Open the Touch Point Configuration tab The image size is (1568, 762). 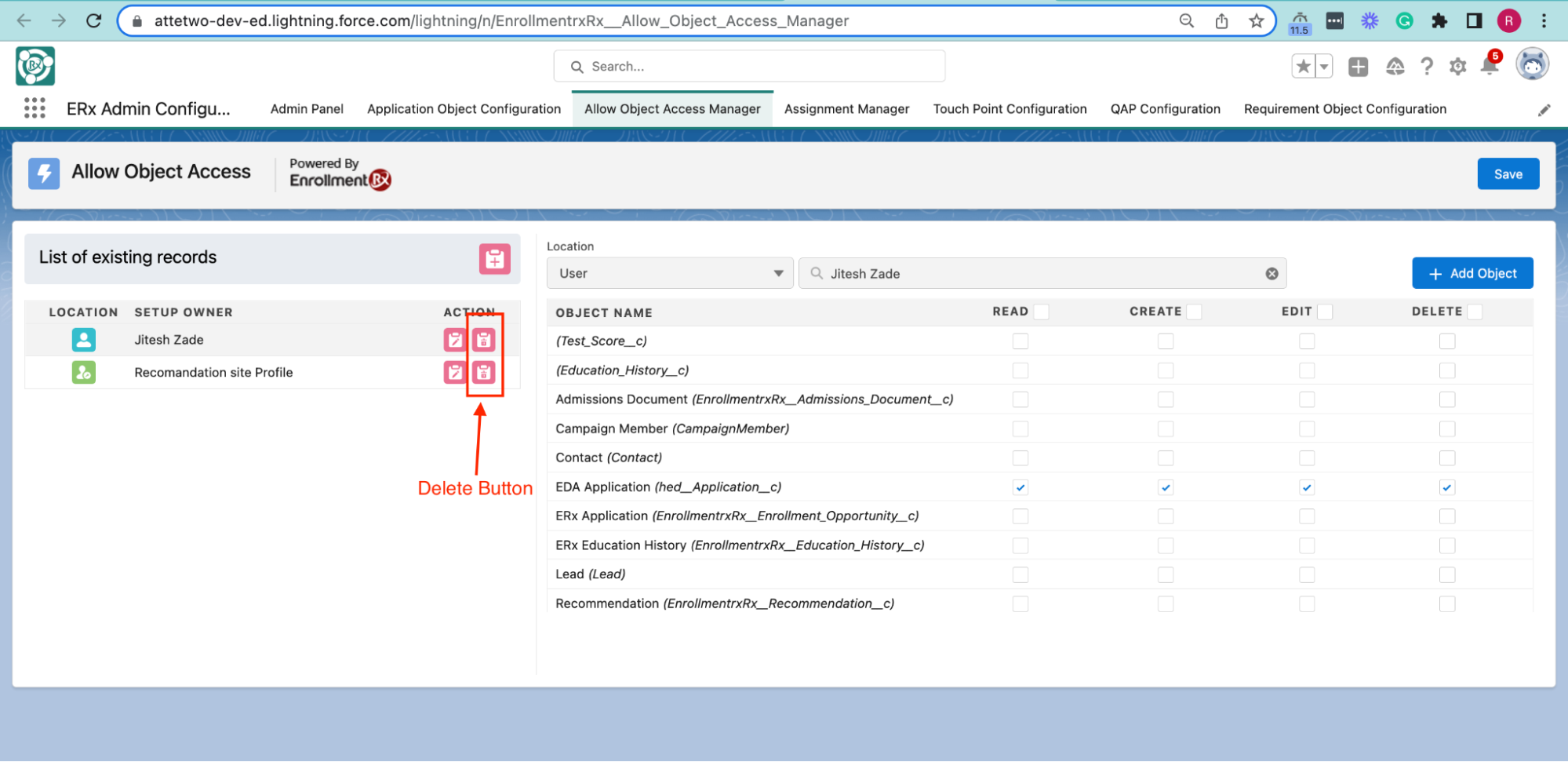(1010, 109)
